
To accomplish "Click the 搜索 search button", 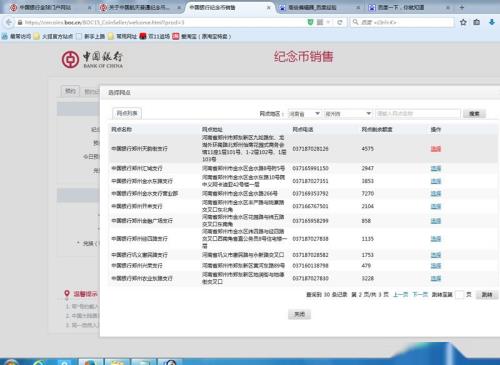I will click(x=474, y=114).
